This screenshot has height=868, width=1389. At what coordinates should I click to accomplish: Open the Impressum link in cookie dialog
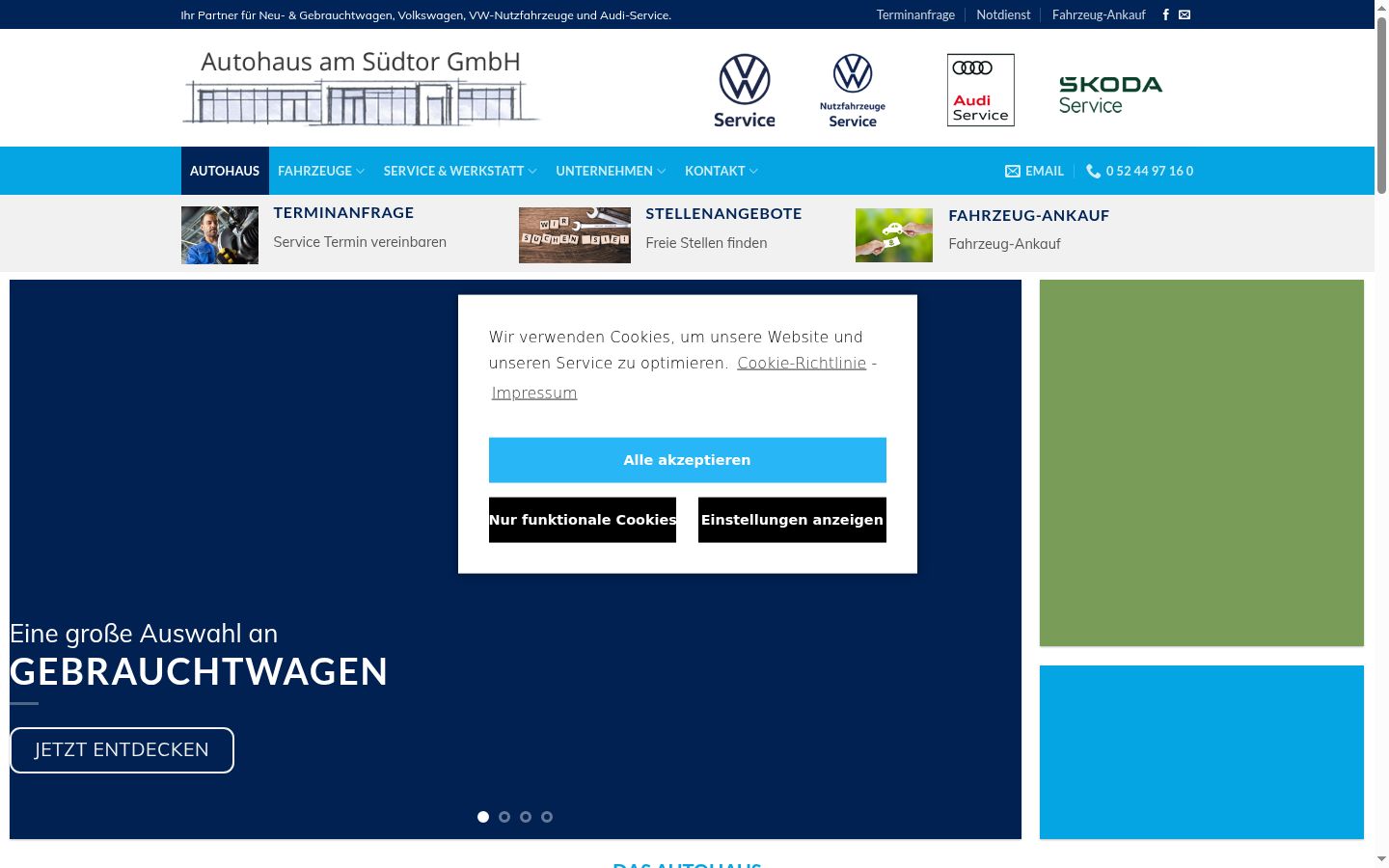click(x=534, y=393)
